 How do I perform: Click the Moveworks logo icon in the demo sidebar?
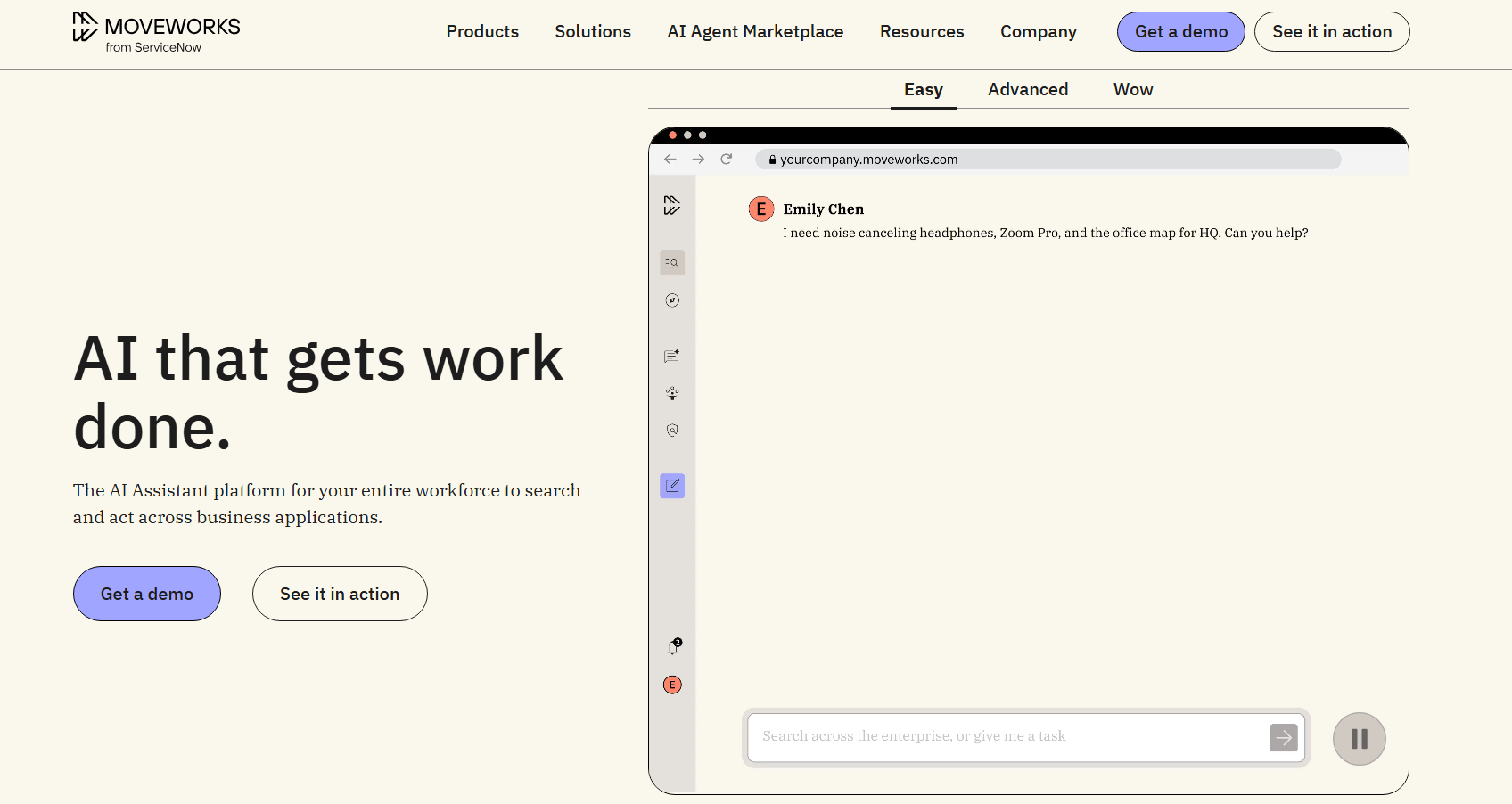pyautogui.click(x=672, y=206)
